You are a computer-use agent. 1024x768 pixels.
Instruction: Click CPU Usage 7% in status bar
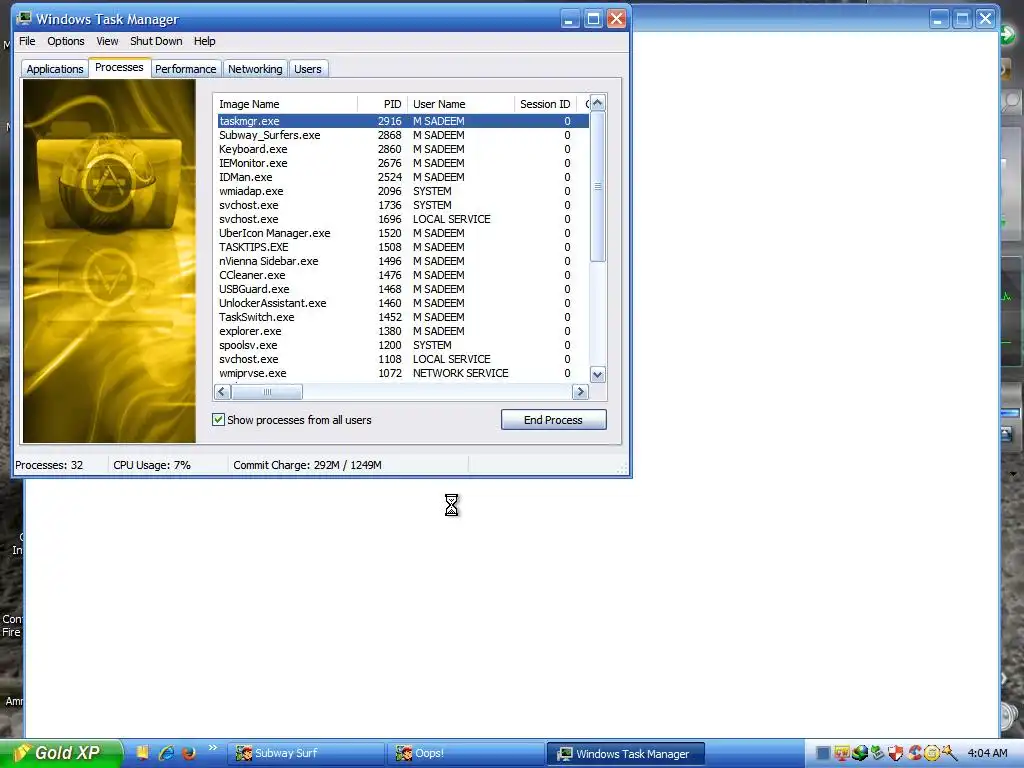click(x=152, y=466)
